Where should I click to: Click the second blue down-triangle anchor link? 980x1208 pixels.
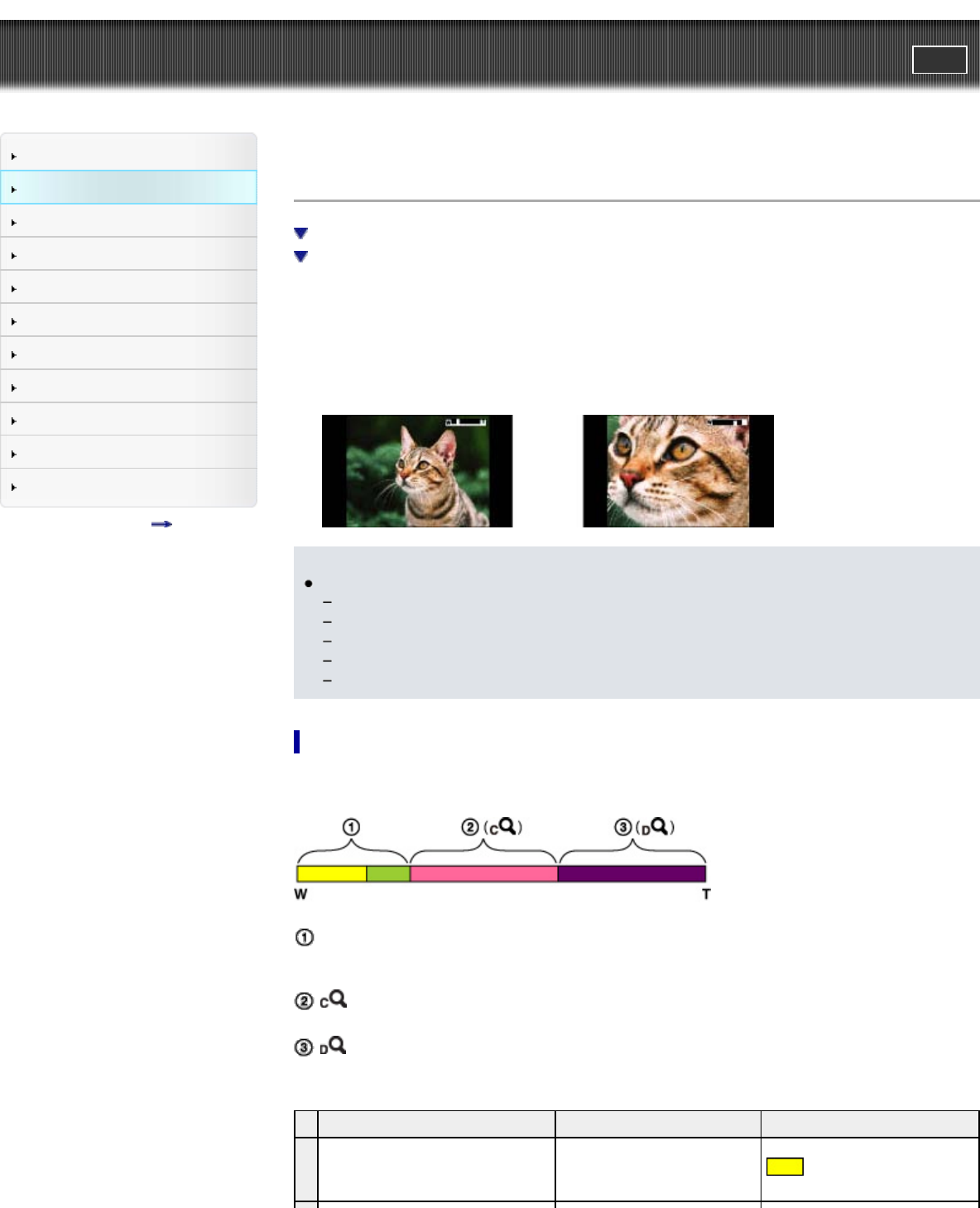tap(301, 257)
